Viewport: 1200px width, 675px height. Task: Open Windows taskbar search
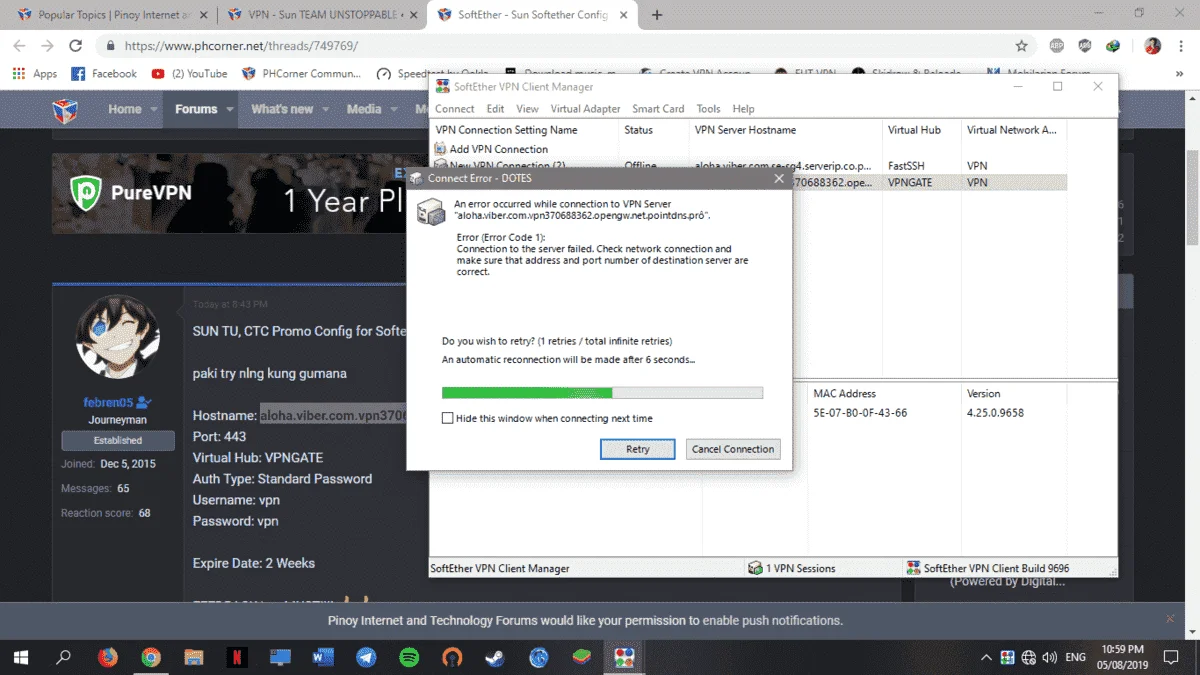click(64, 657)
